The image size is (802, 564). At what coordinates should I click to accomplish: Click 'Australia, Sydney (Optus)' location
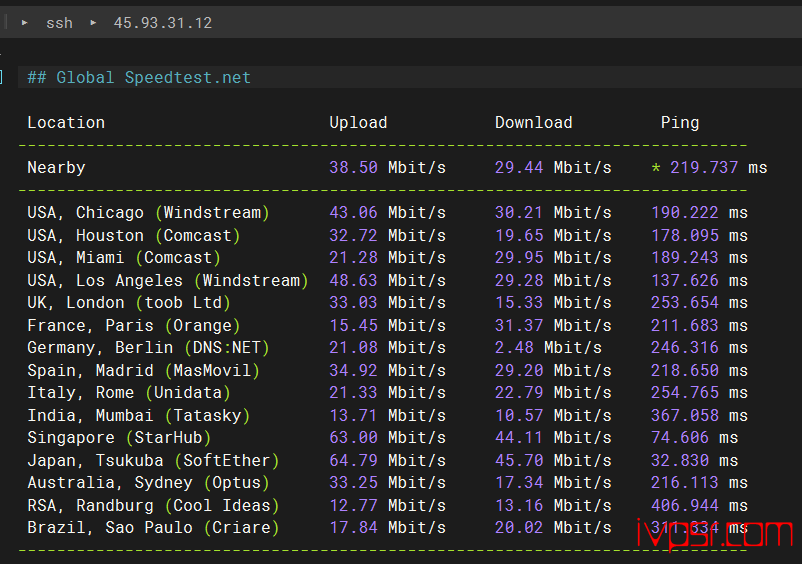point(148,483)
